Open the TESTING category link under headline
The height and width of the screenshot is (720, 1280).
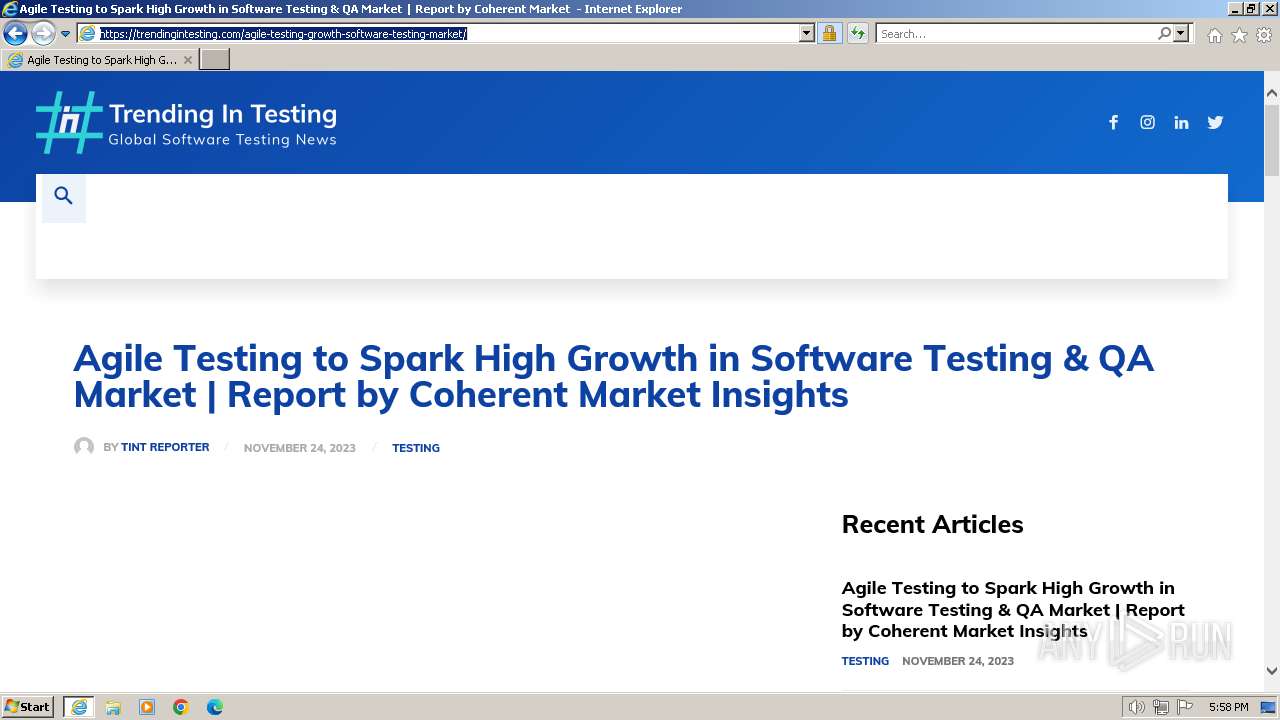pyautogui.click(x=416, y=448)
